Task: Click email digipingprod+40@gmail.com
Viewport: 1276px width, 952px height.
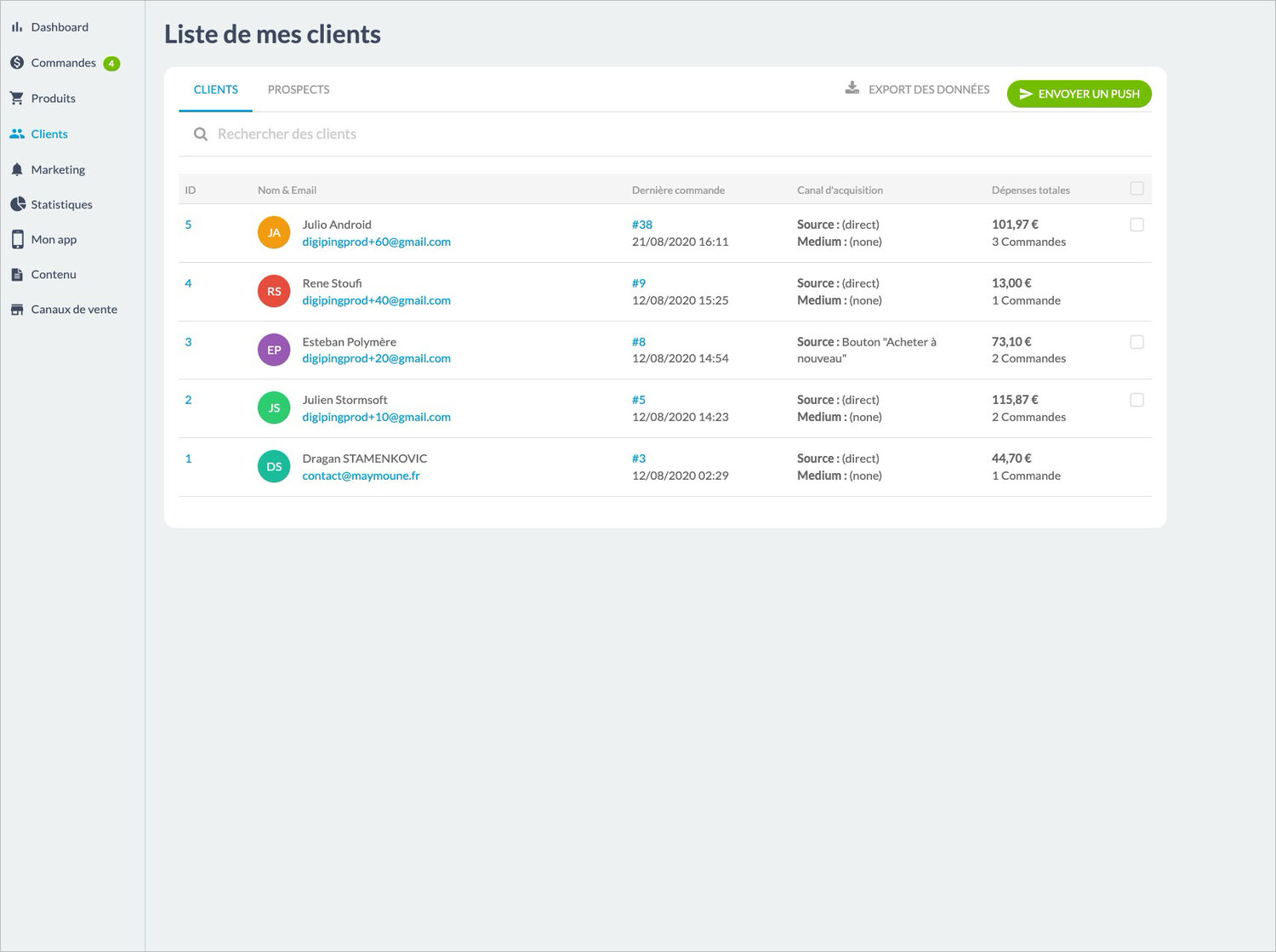Action: [x=377, y=300]
